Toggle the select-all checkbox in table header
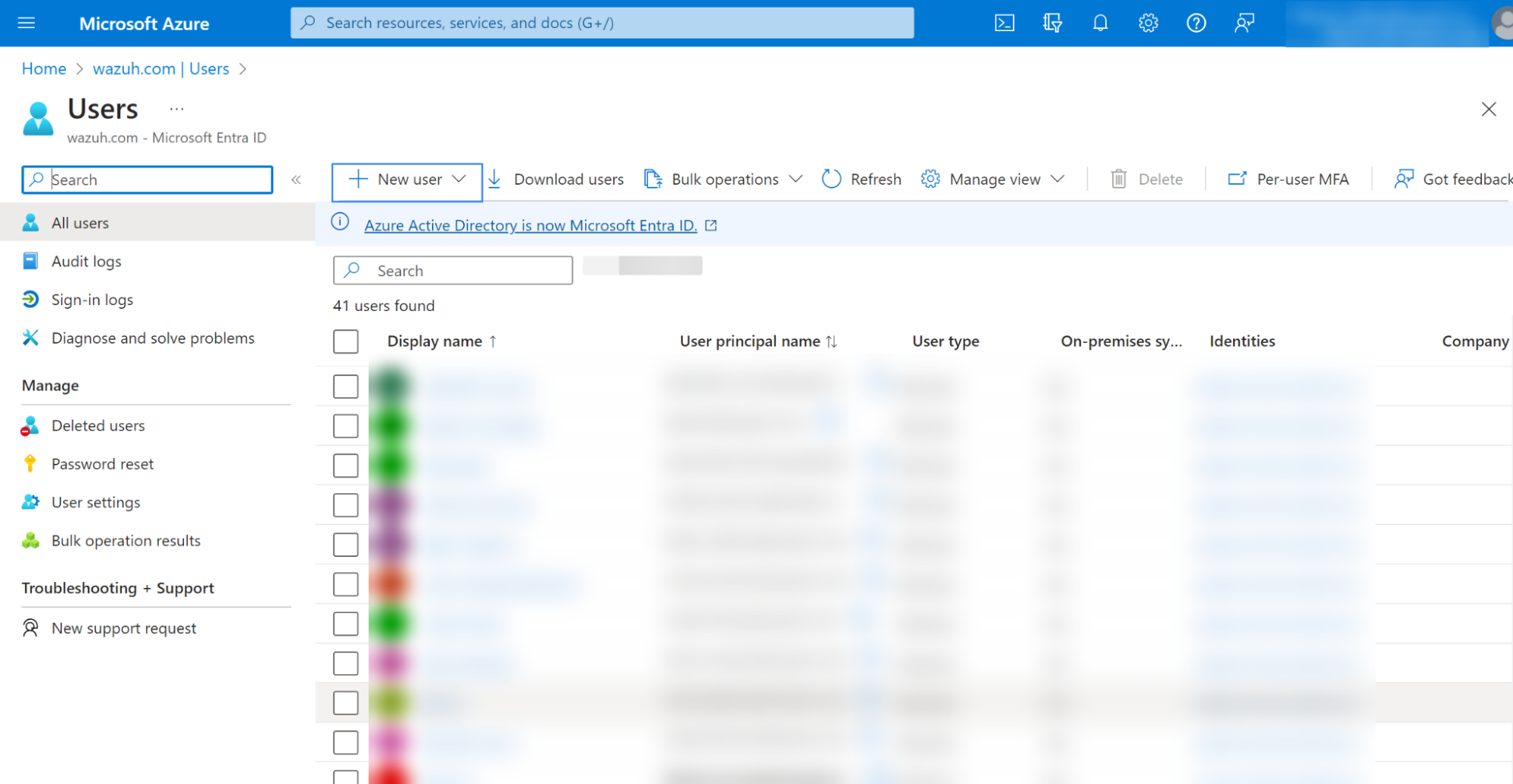1513x784 pixels. click(x=346, y=341)
